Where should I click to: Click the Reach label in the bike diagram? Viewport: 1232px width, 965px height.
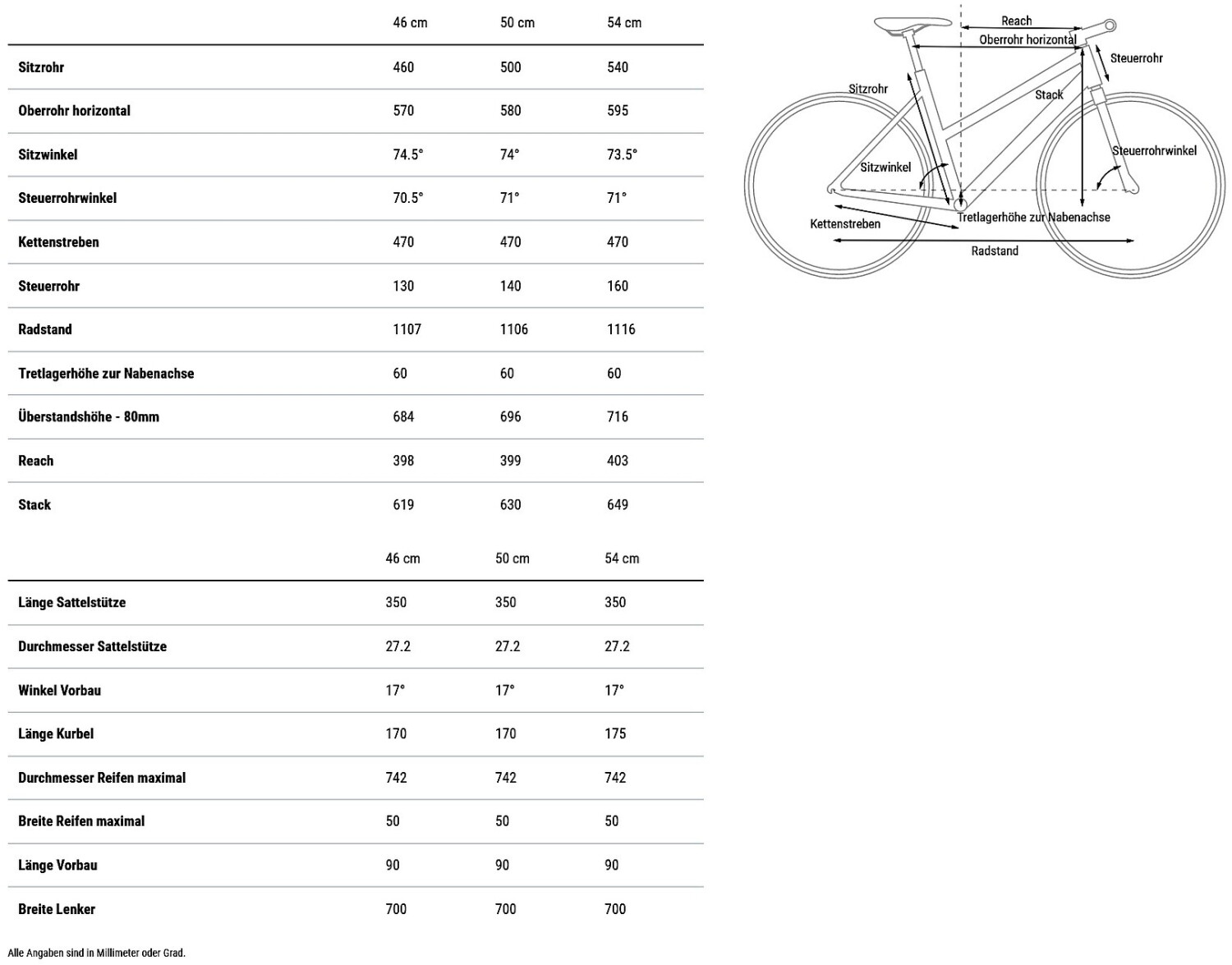[1016, 21]
